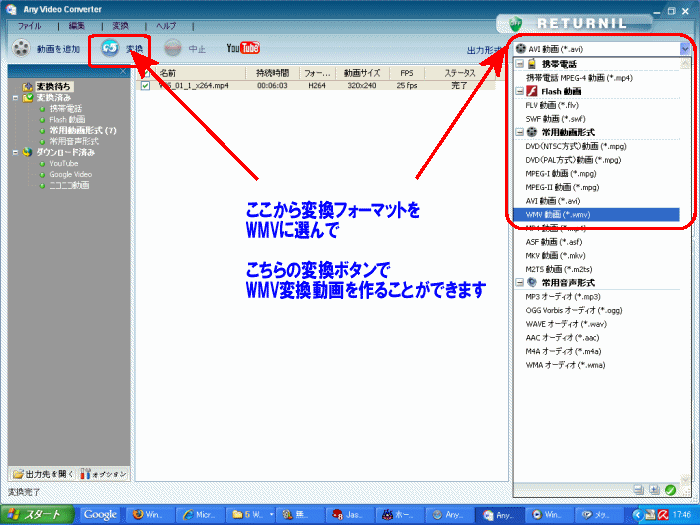The width and height of the screenshot is (700, 525).
Task: Sort by ステータス column header
Action: pos(460,73)
